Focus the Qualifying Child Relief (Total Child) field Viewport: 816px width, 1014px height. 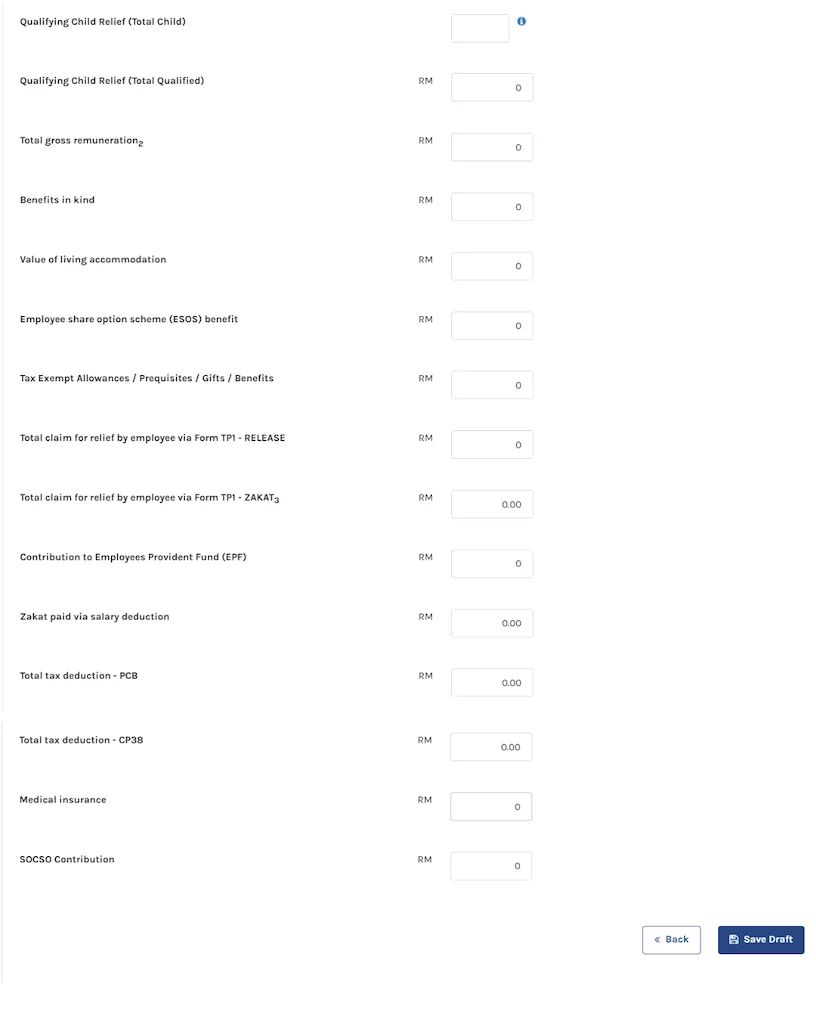[x=480, y=28]
